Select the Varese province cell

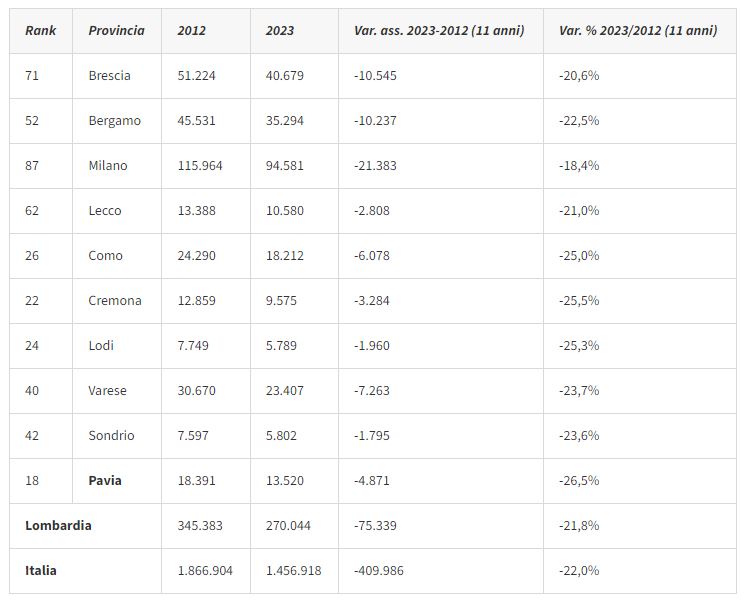(x=108, y=391)
